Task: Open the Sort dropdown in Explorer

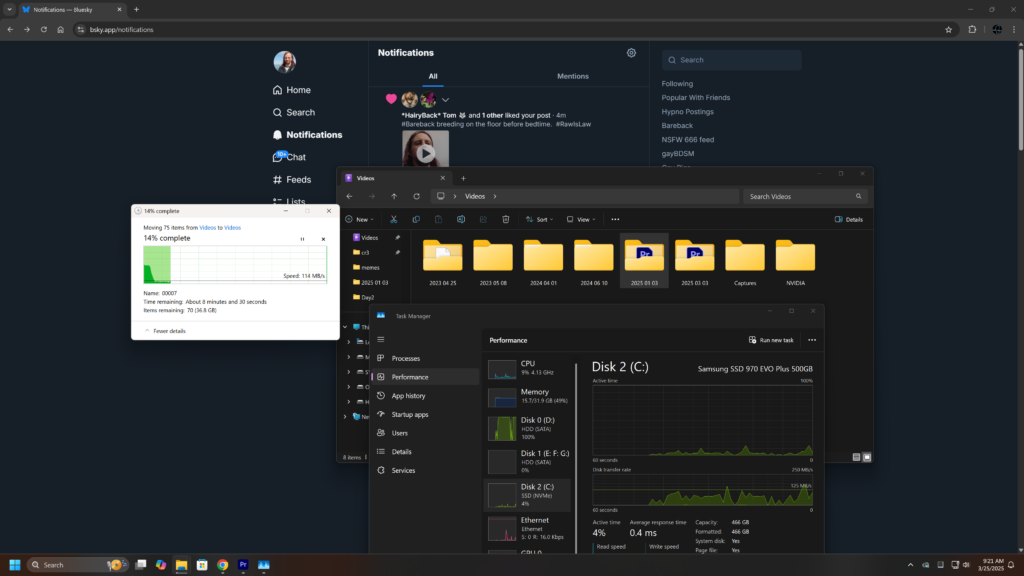Action: coord(539,219)
